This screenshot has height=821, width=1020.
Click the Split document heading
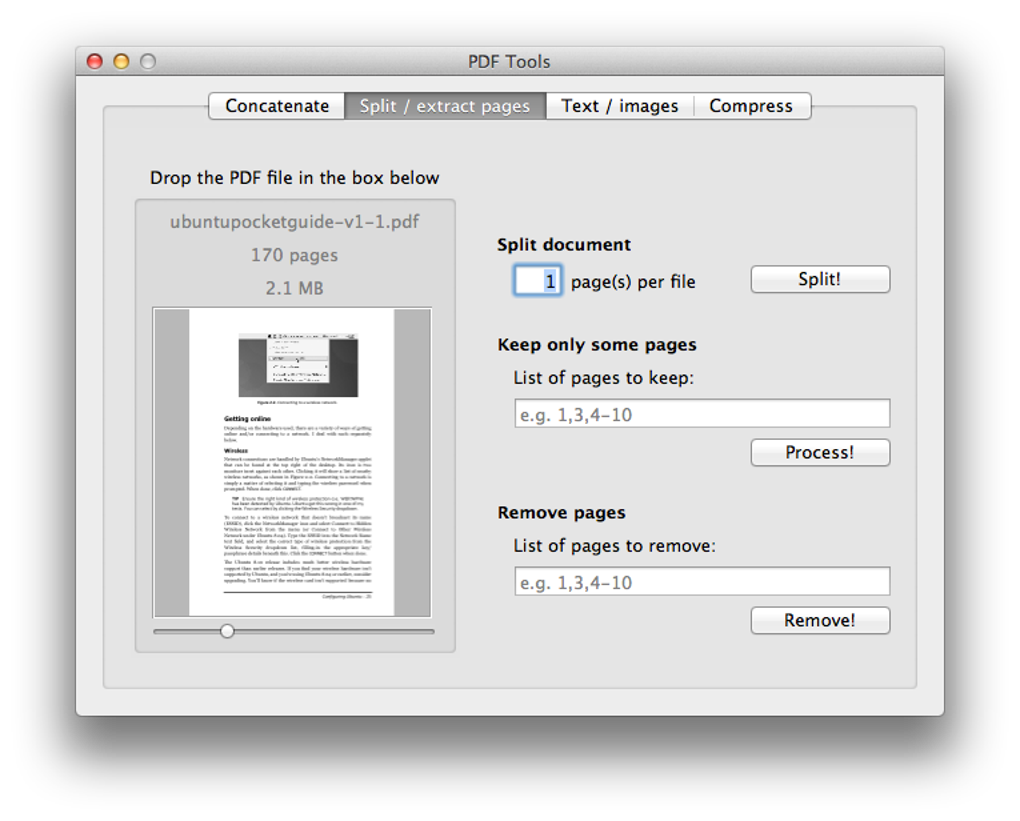pos(564,245)
